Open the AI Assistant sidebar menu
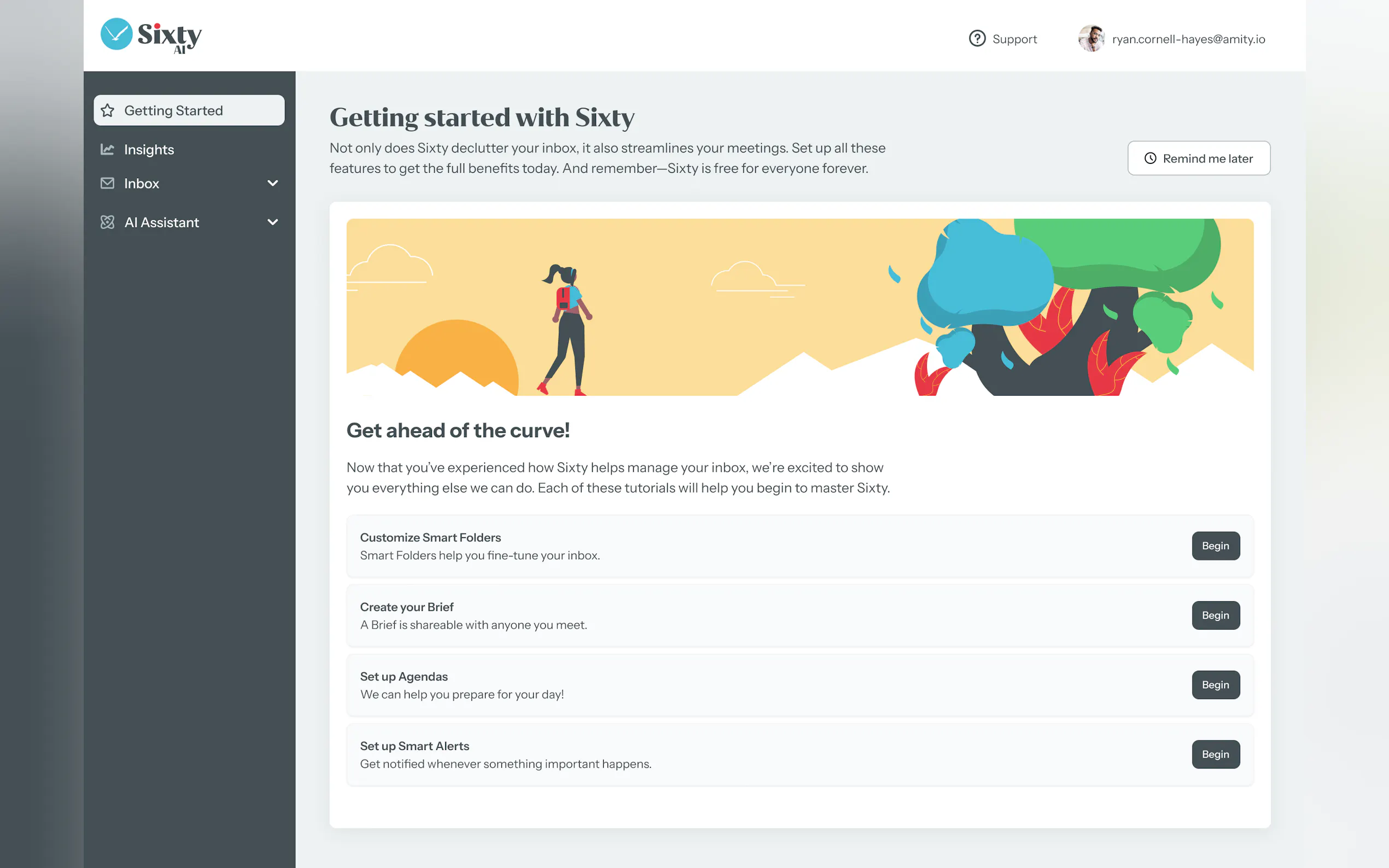The height and width of the screenshot is (868, 1389). pyautogui.click(x=161, y=222)
